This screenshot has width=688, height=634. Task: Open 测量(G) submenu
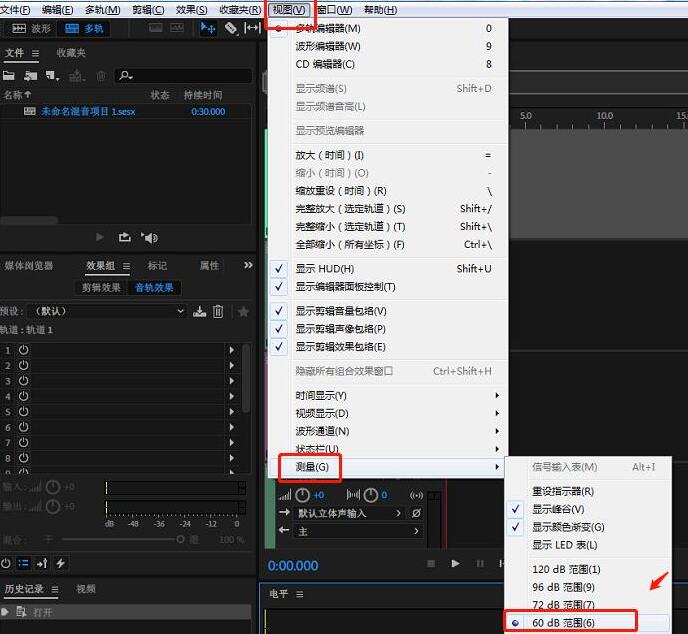(388, 467)
